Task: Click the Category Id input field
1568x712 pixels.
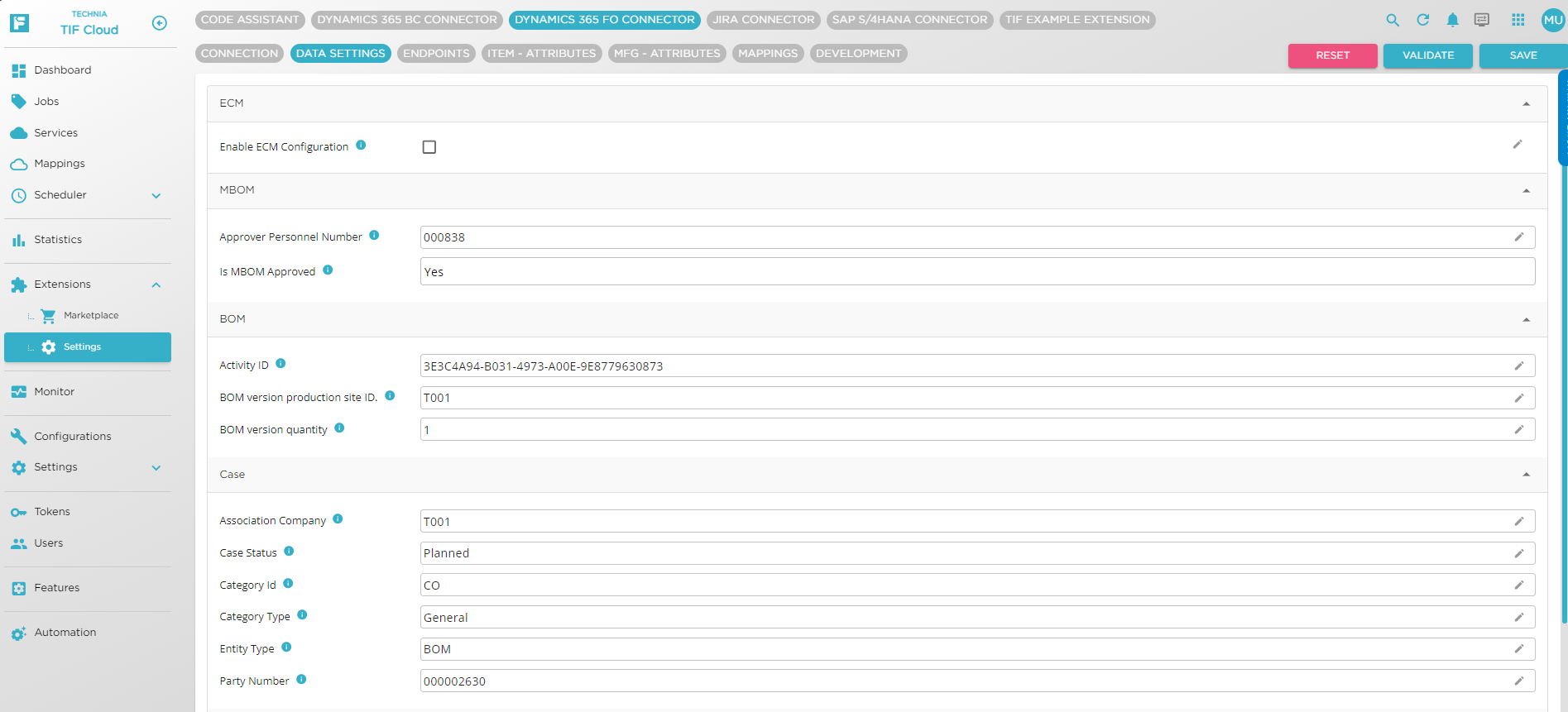Action: 977,585
